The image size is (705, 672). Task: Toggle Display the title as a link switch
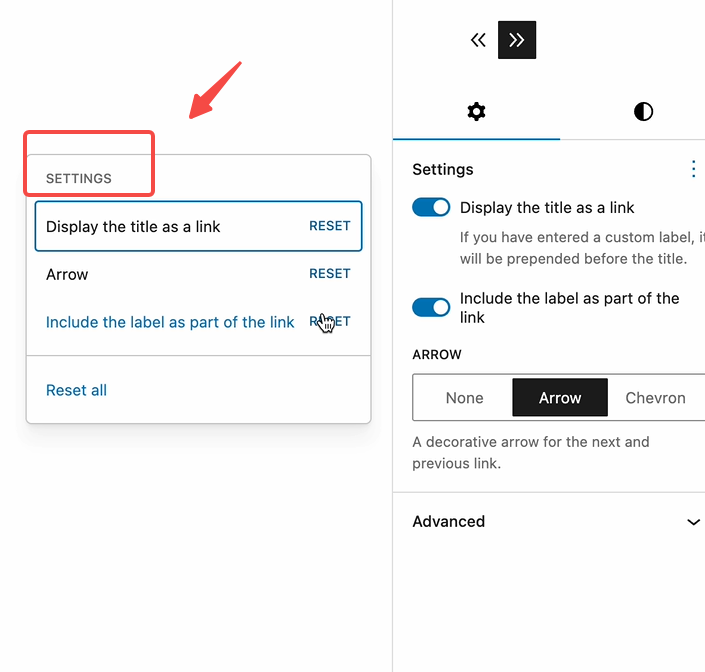(431, 208)
